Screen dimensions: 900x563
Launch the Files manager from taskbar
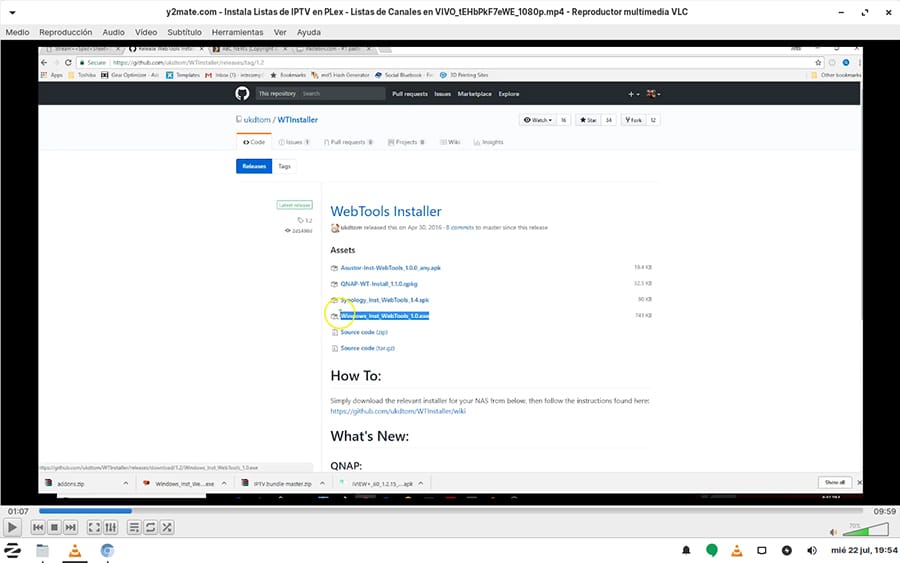[42, 551]
